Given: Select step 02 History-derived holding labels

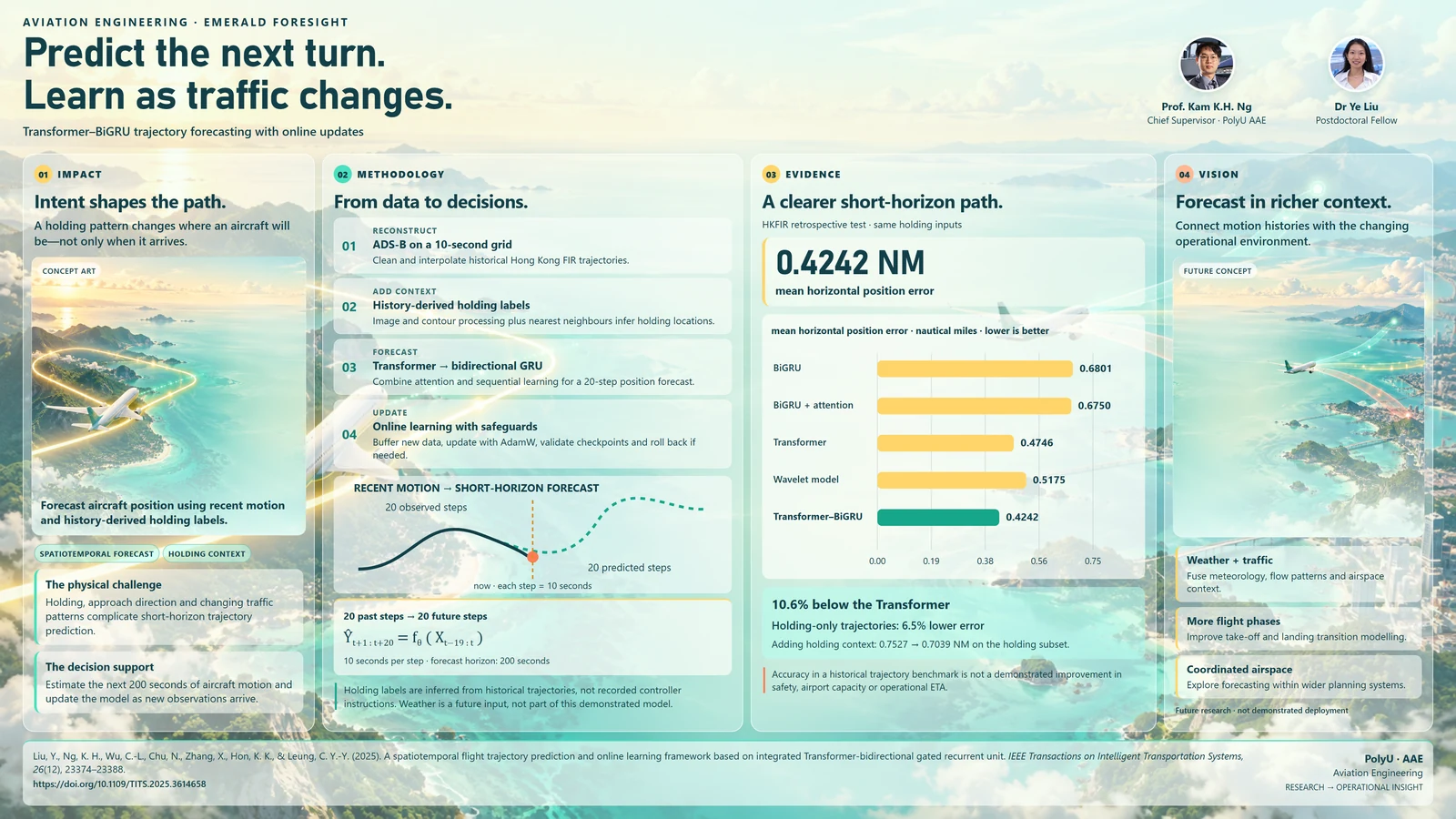Looking at the screenshot, I should tap(532, 307).
